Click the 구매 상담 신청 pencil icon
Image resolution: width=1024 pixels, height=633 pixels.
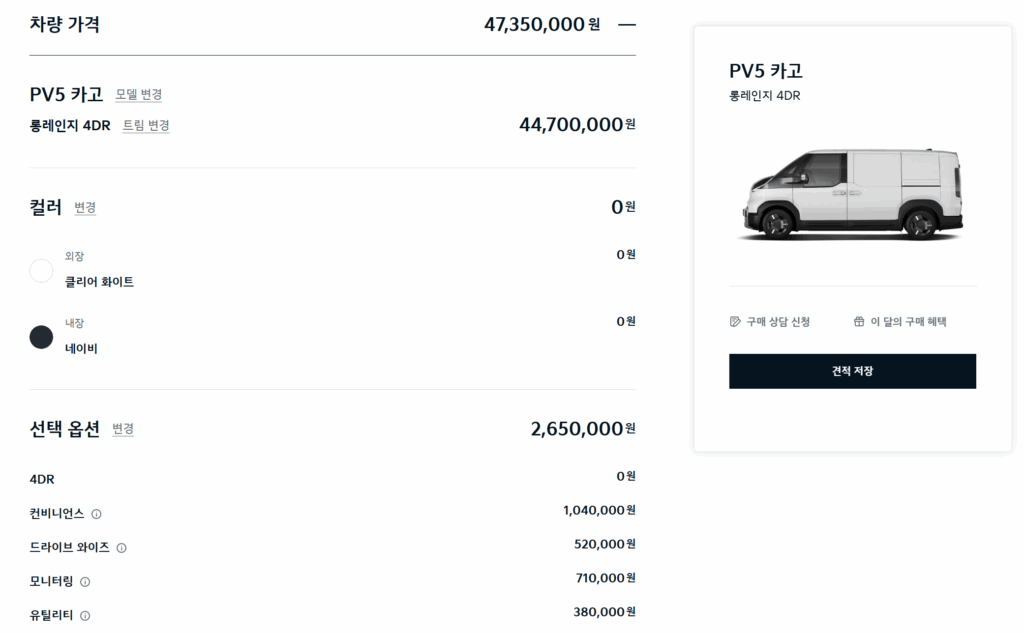[x=735, y=321]
